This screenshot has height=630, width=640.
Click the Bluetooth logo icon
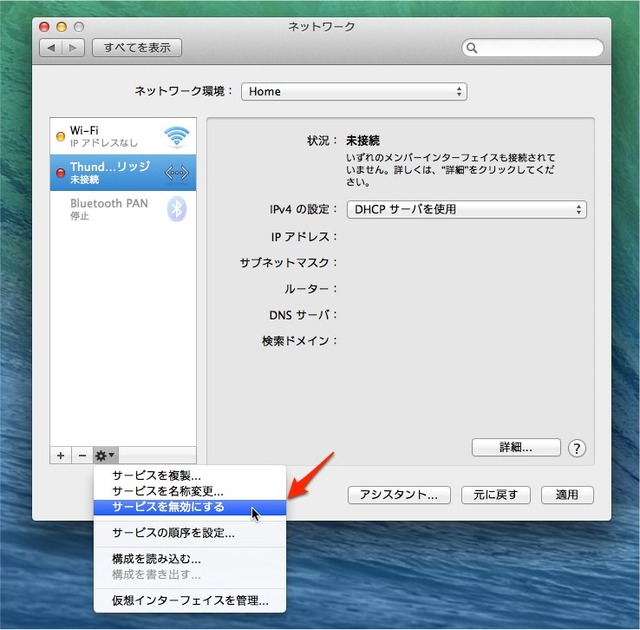176,209
